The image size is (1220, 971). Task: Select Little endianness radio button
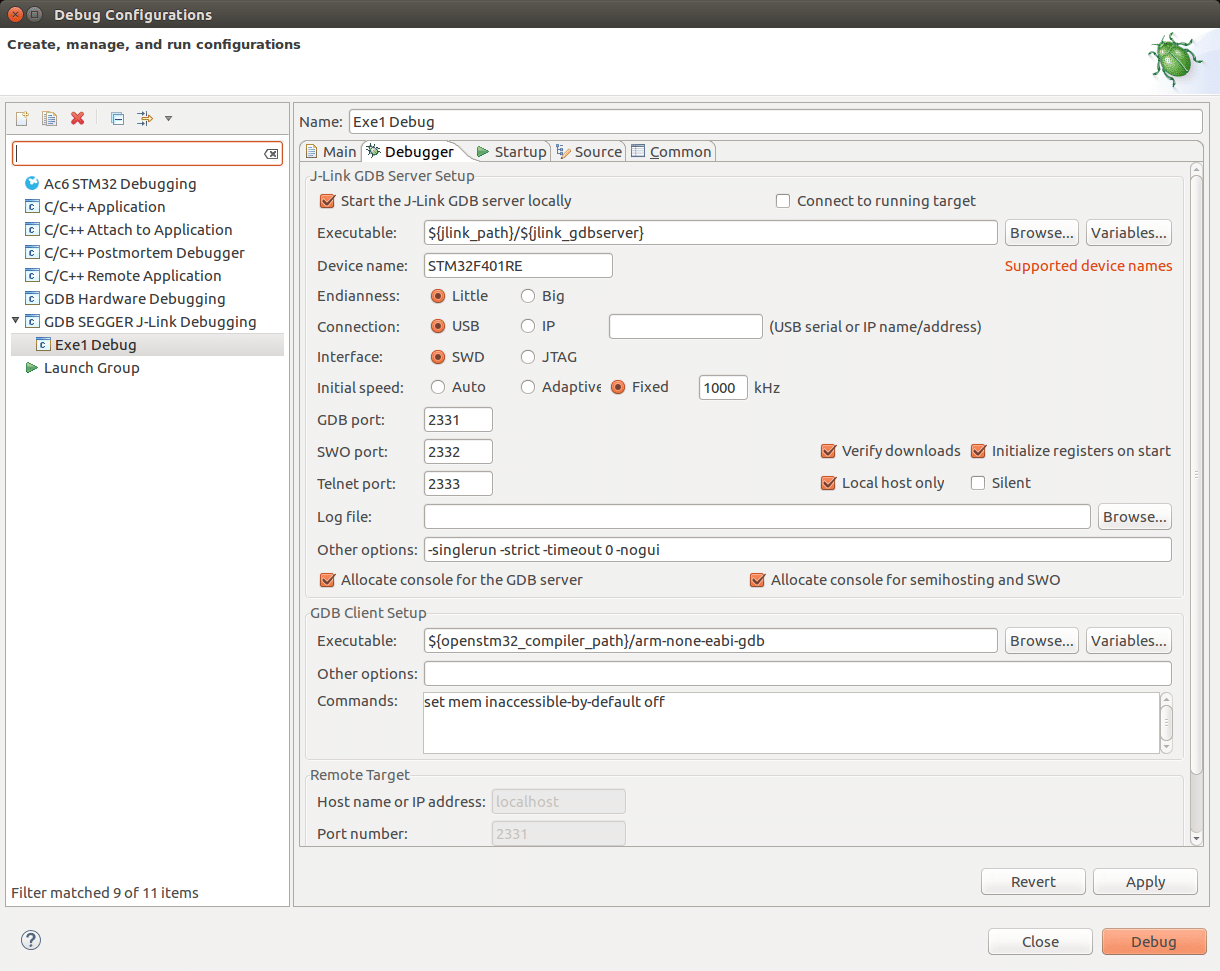438,296
